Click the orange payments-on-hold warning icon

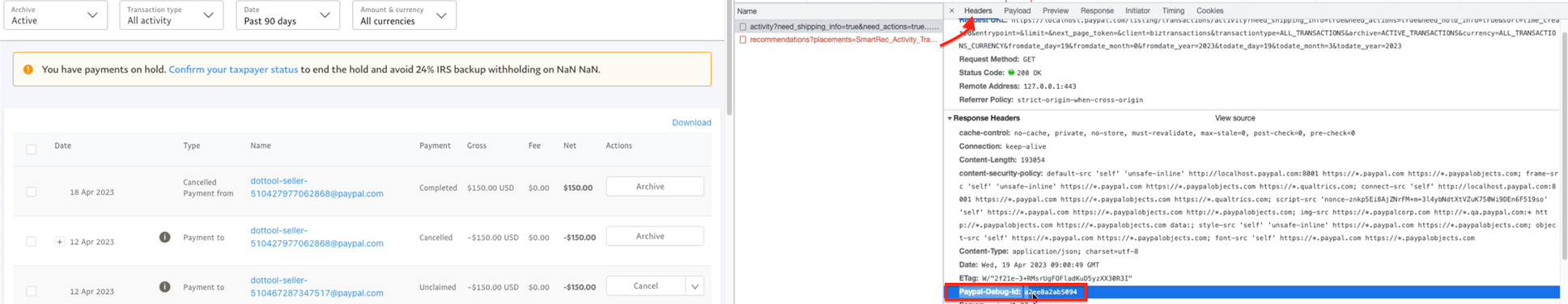(x=28, y=70)
